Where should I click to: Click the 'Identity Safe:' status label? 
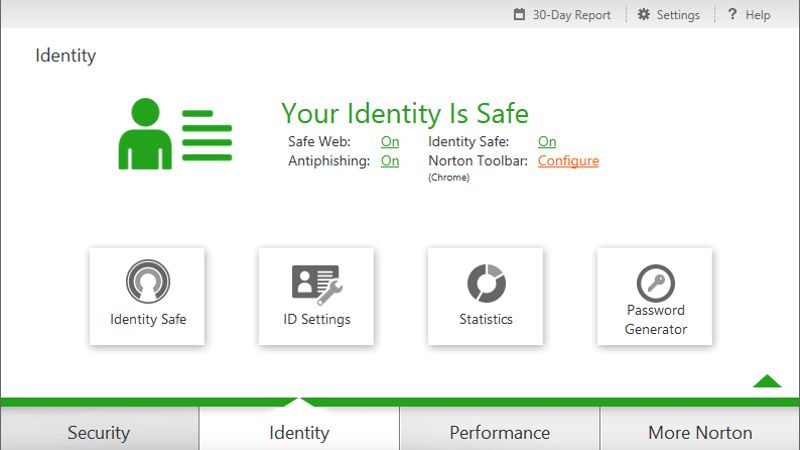pos(468,141)
